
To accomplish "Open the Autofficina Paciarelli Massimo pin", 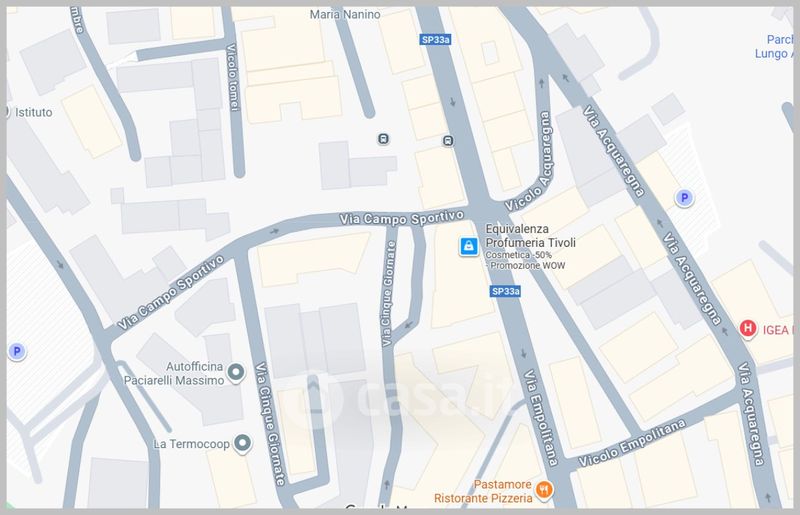I will click(236, 373).
